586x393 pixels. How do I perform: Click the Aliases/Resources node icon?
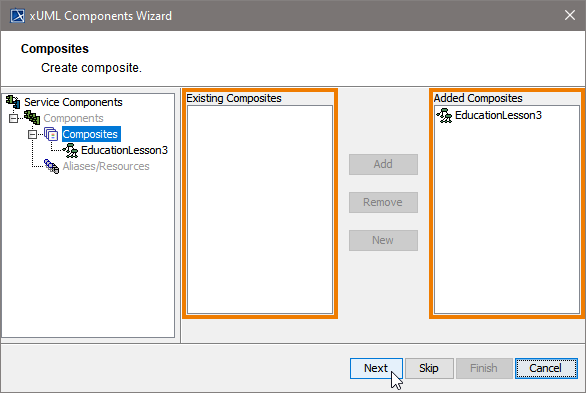point(51,166)
